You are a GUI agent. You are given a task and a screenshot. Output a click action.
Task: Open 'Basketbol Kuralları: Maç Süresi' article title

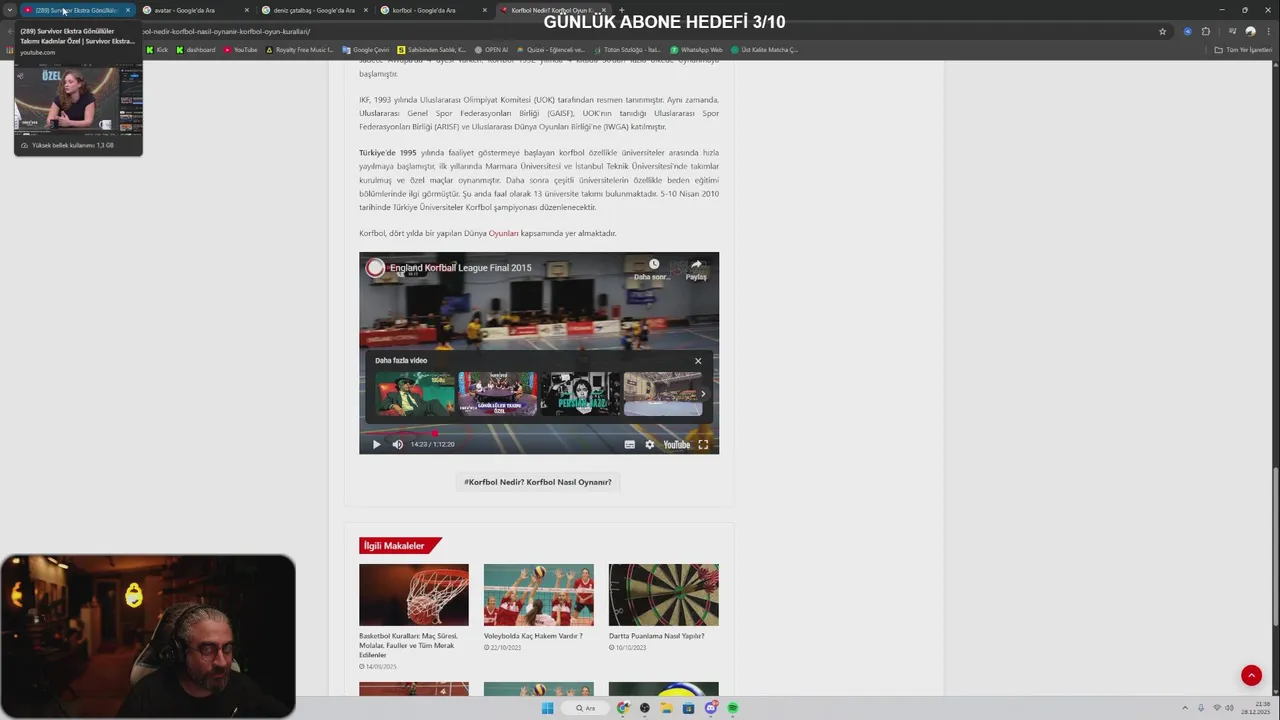(x=408, y=645)
